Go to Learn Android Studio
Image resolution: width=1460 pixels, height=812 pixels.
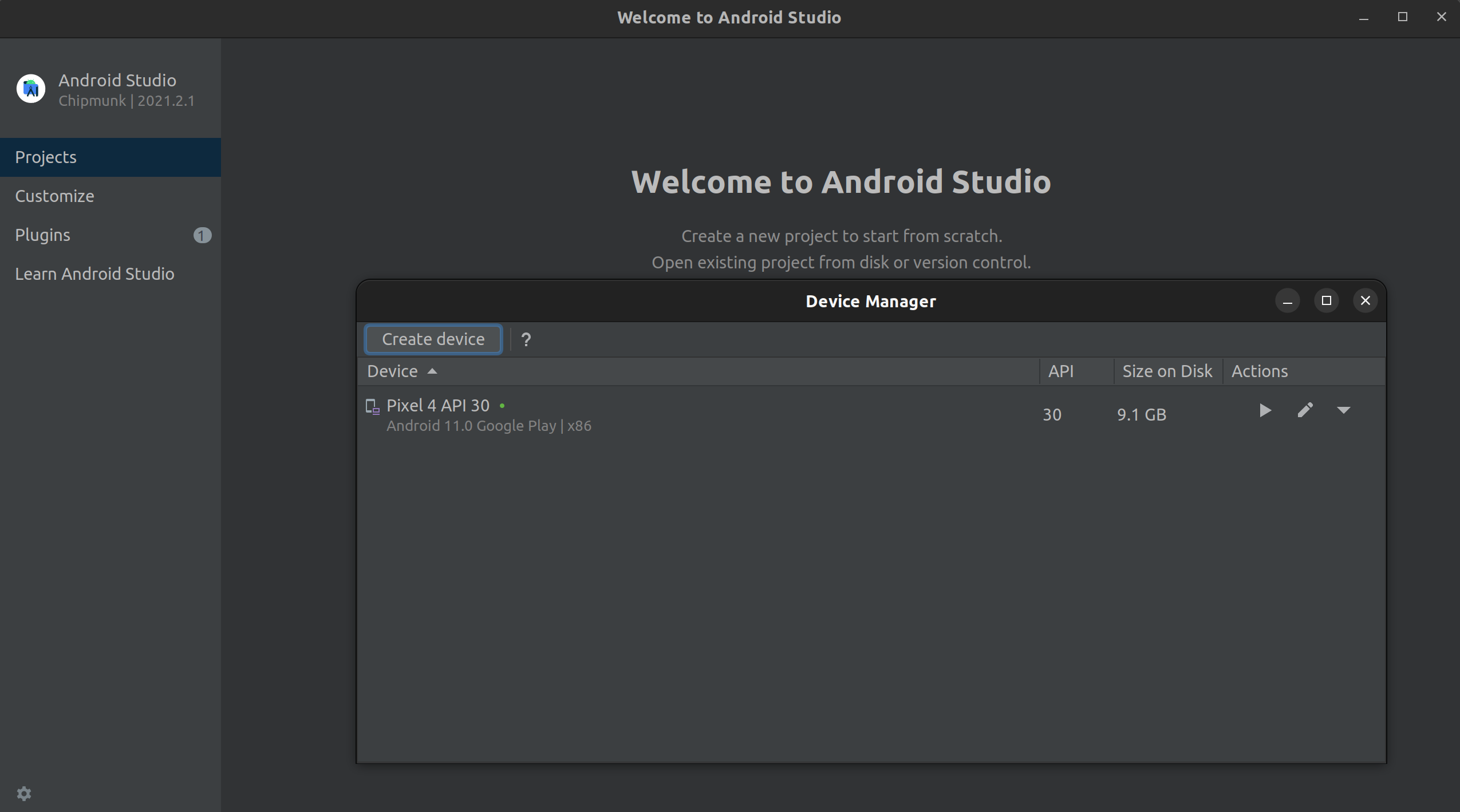(111, 274)
